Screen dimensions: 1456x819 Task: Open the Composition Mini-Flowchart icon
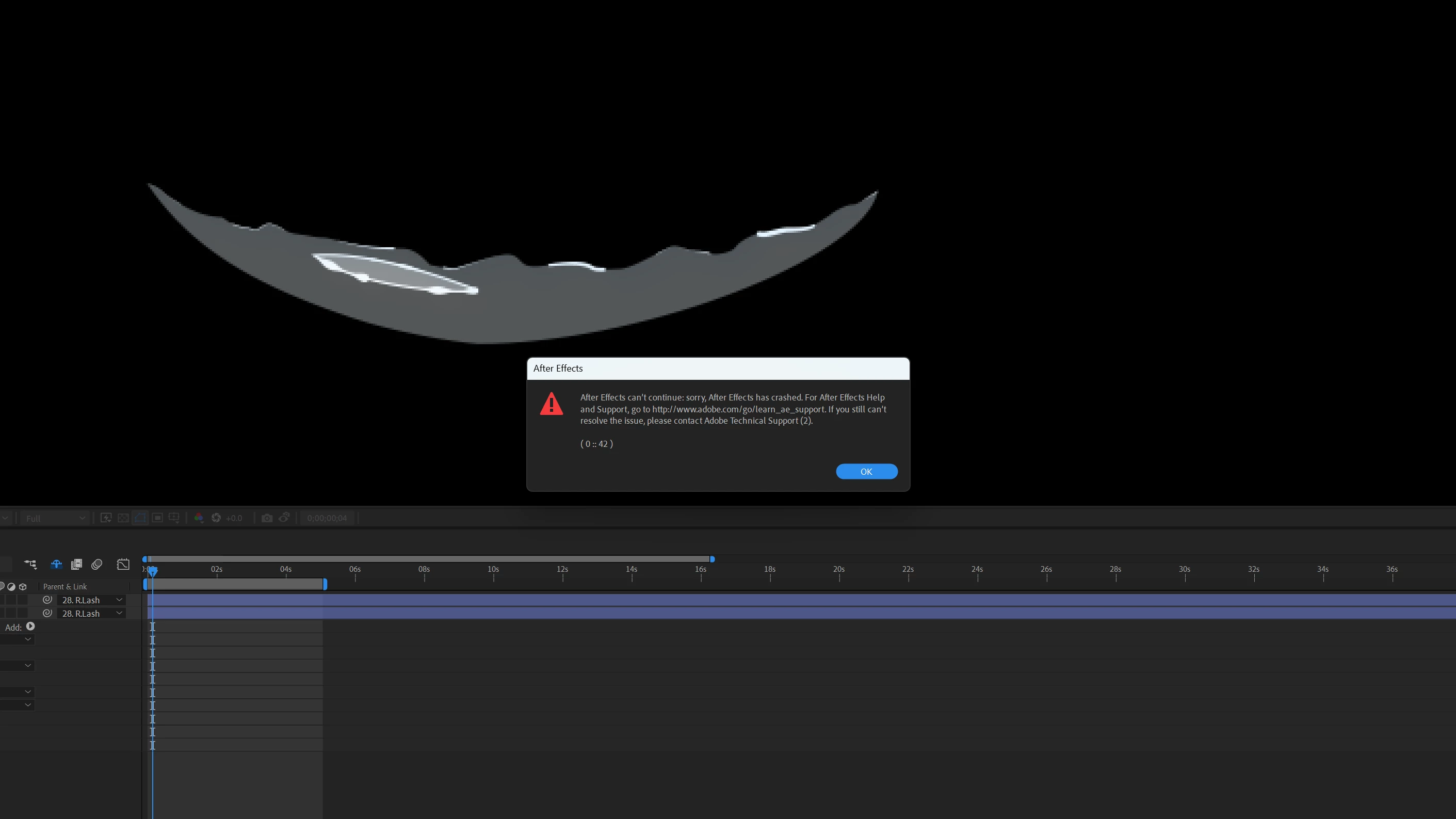pos(30,564)
